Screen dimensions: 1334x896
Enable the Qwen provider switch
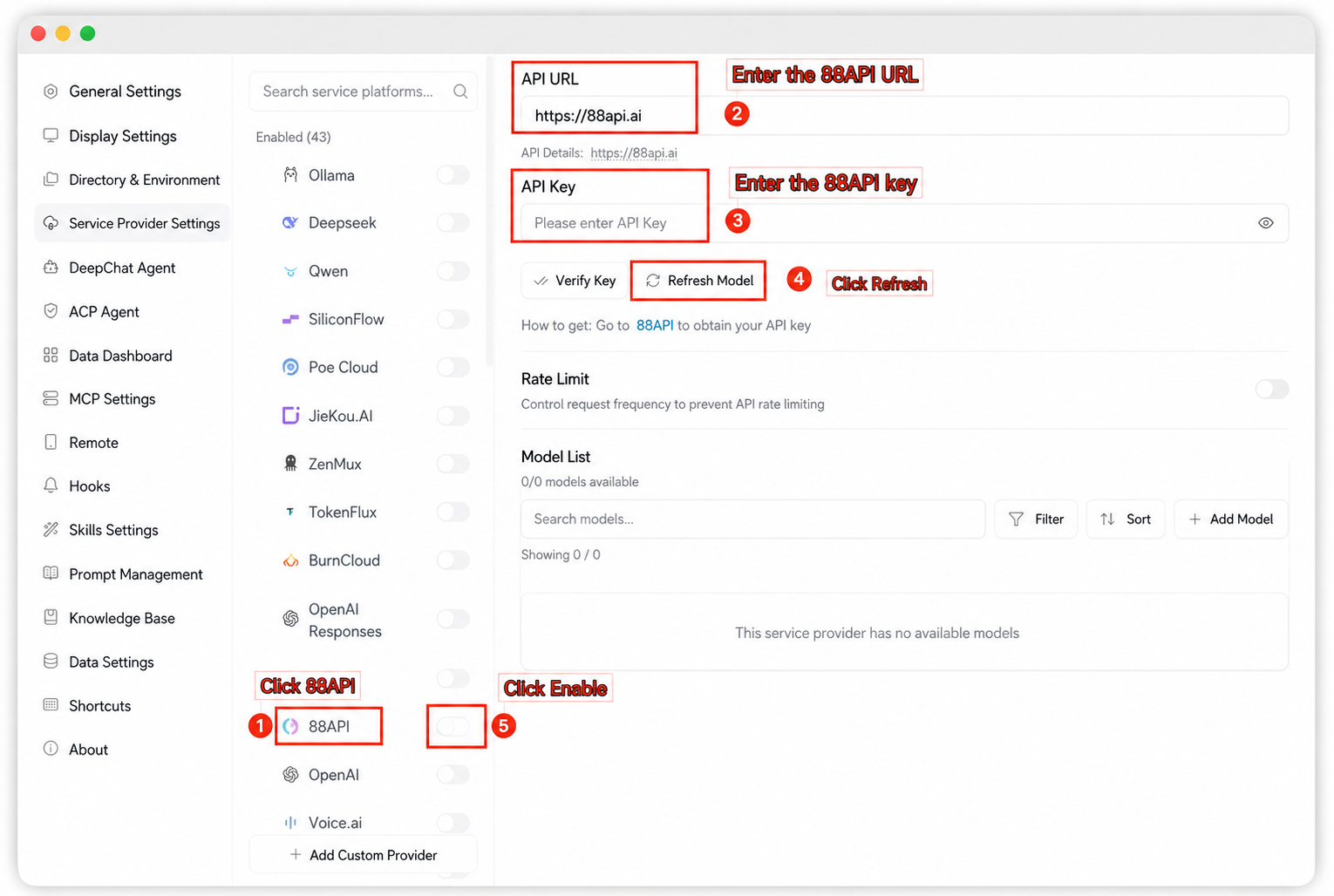click(x=453, y=271)
